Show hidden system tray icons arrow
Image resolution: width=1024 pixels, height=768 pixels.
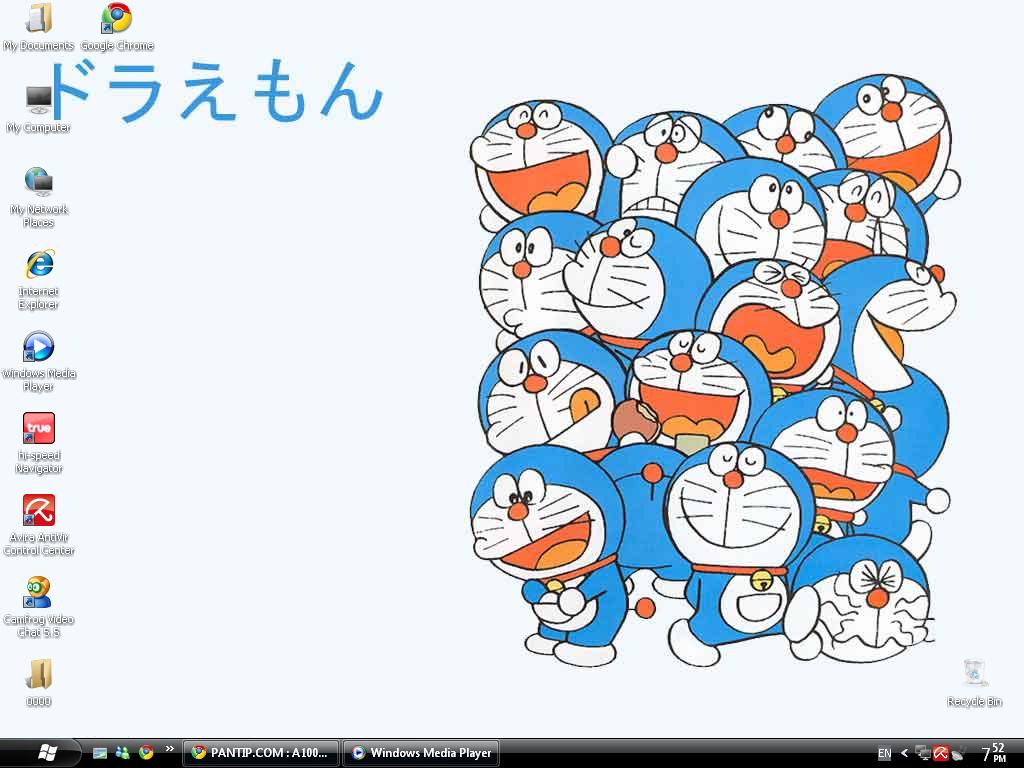pos(904,753)
